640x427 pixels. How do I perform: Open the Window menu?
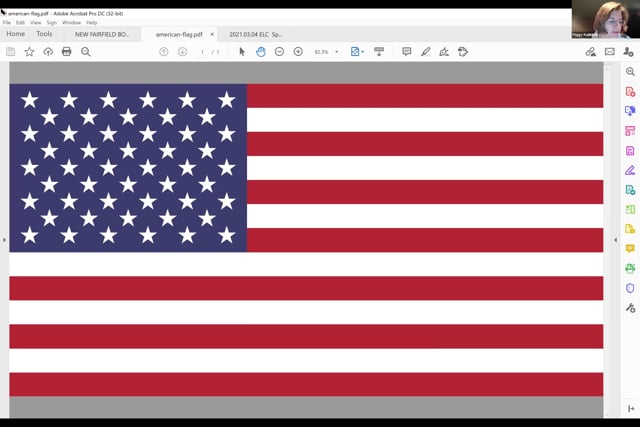[71, 23]
